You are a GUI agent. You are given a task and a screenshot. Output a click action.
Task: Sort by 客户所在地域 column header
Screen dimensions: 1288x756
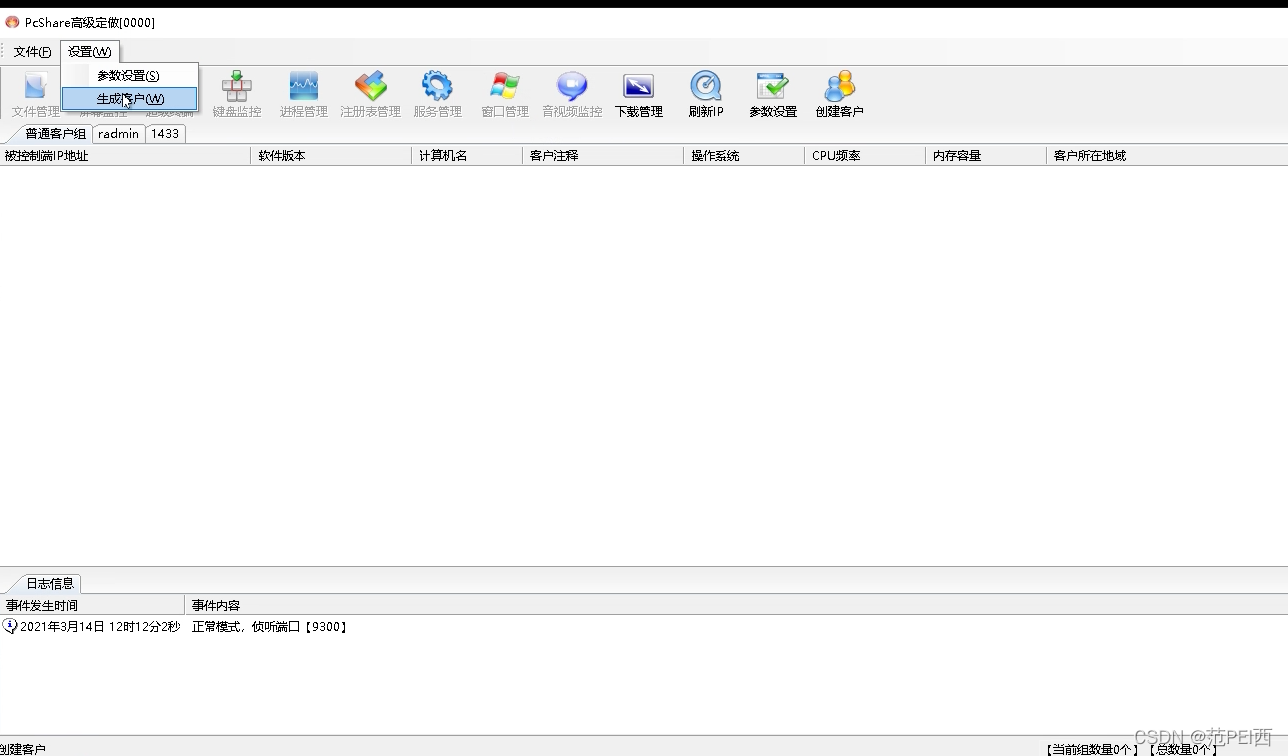coord(1166,156)
